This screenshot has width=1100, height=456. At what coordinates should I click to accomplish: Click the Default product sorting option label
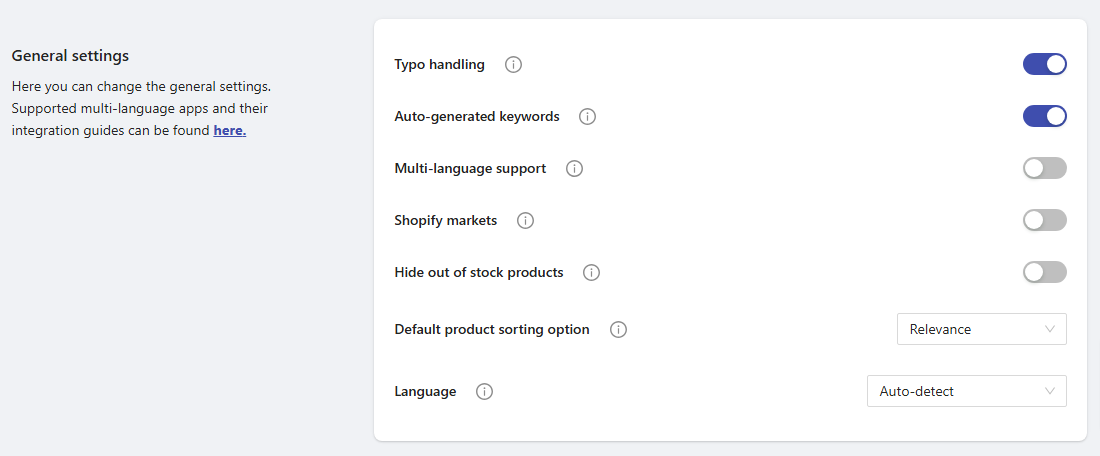coord(492,329)
